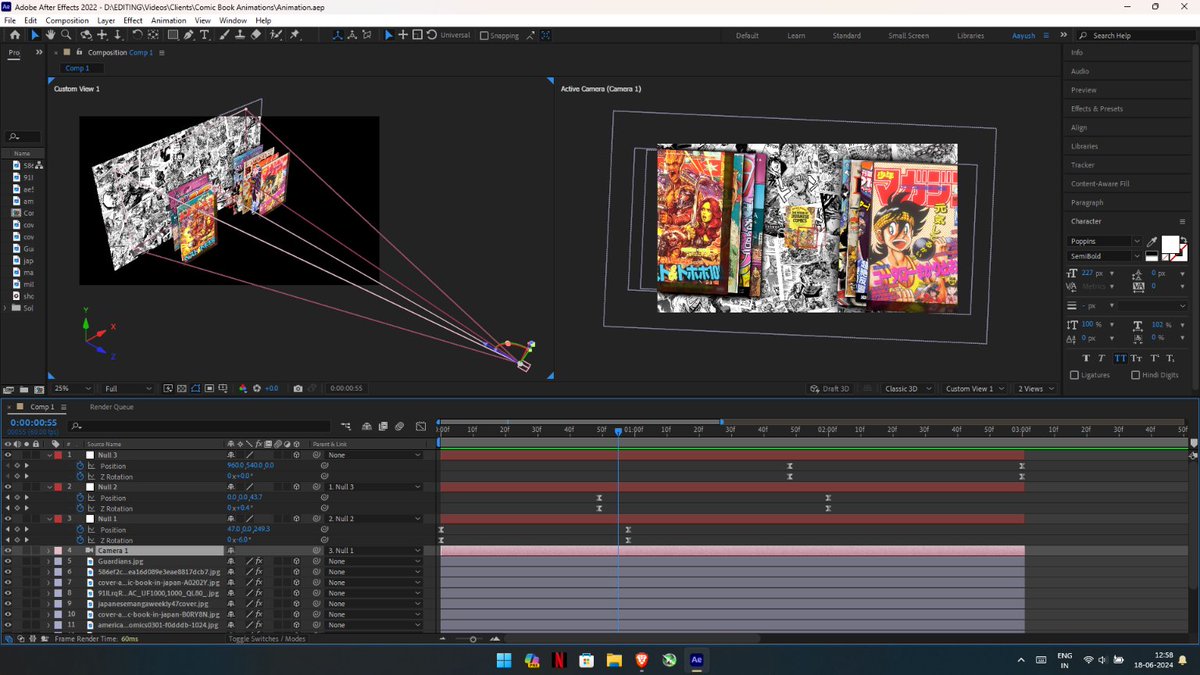
Task: Switch to the Standard workspace
Action: (846, 35)
